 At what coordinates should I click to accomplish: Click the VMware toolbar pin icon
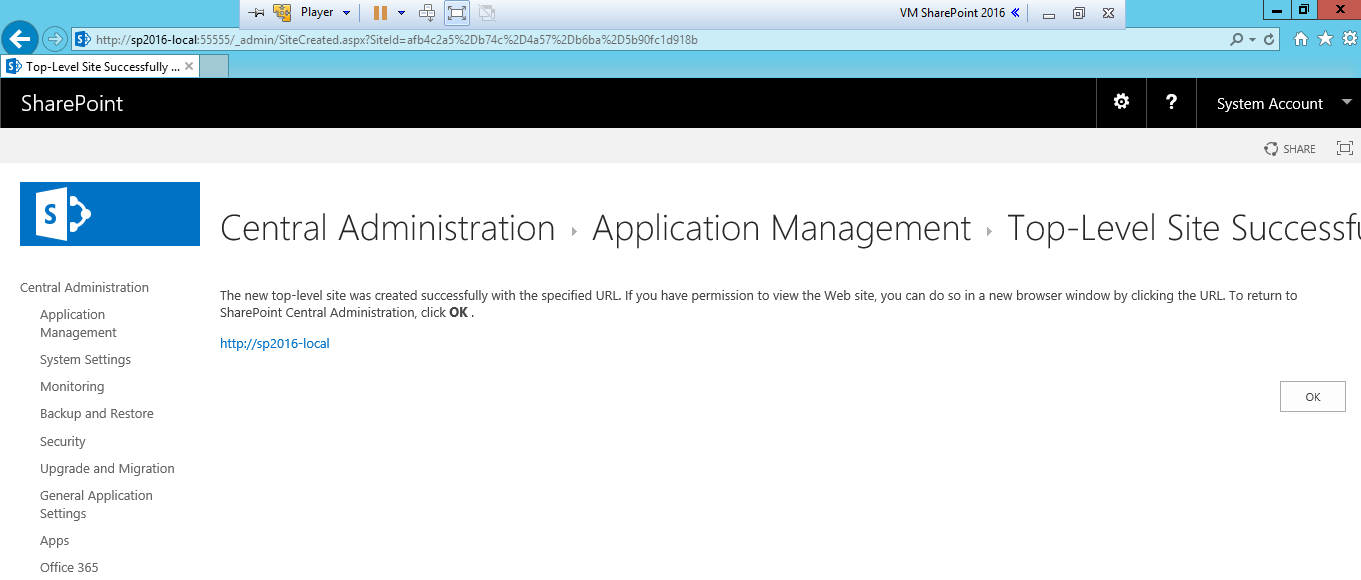pos(256,13)
